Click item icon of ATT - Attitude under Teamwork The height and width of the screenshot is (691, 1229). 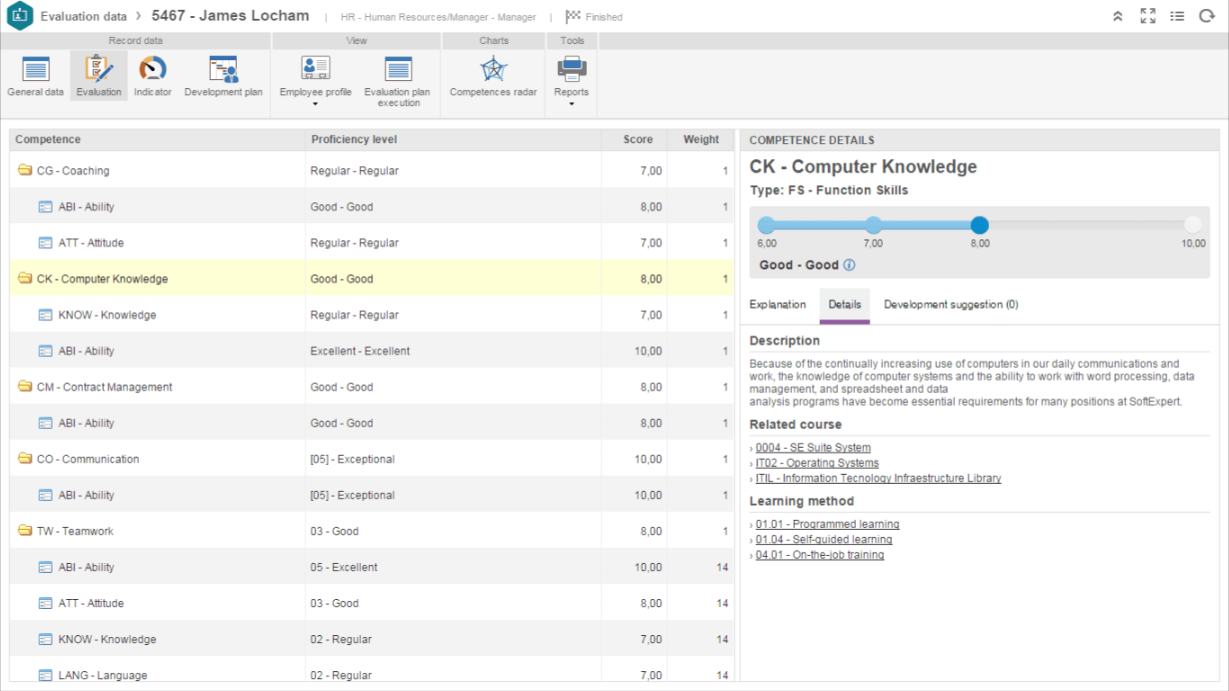pos(45,603)
